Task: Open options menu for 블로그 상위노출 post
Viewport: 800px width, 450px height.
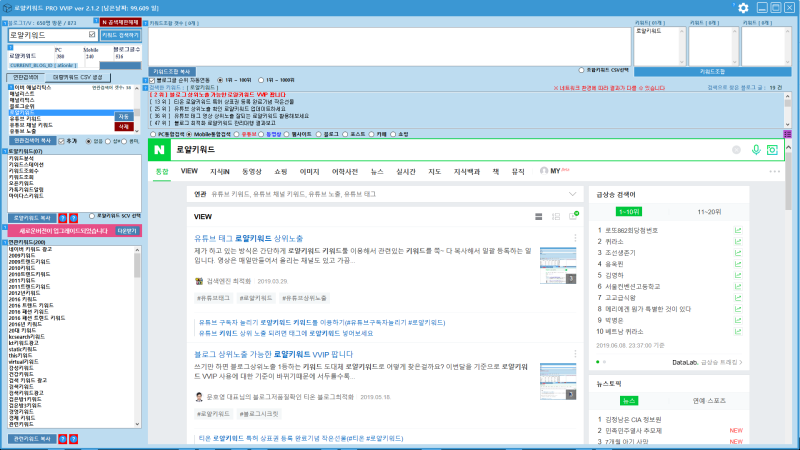Action: pos(575,354)
